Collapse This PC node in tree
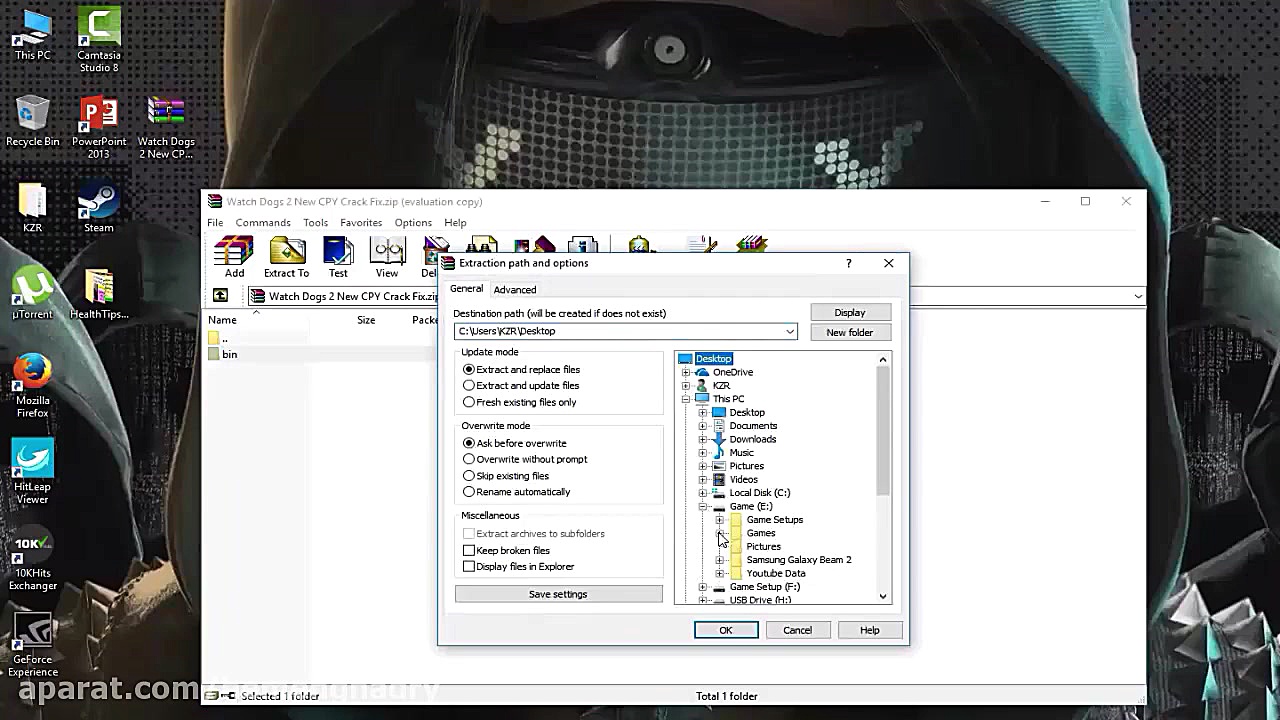 pos(686,399)
